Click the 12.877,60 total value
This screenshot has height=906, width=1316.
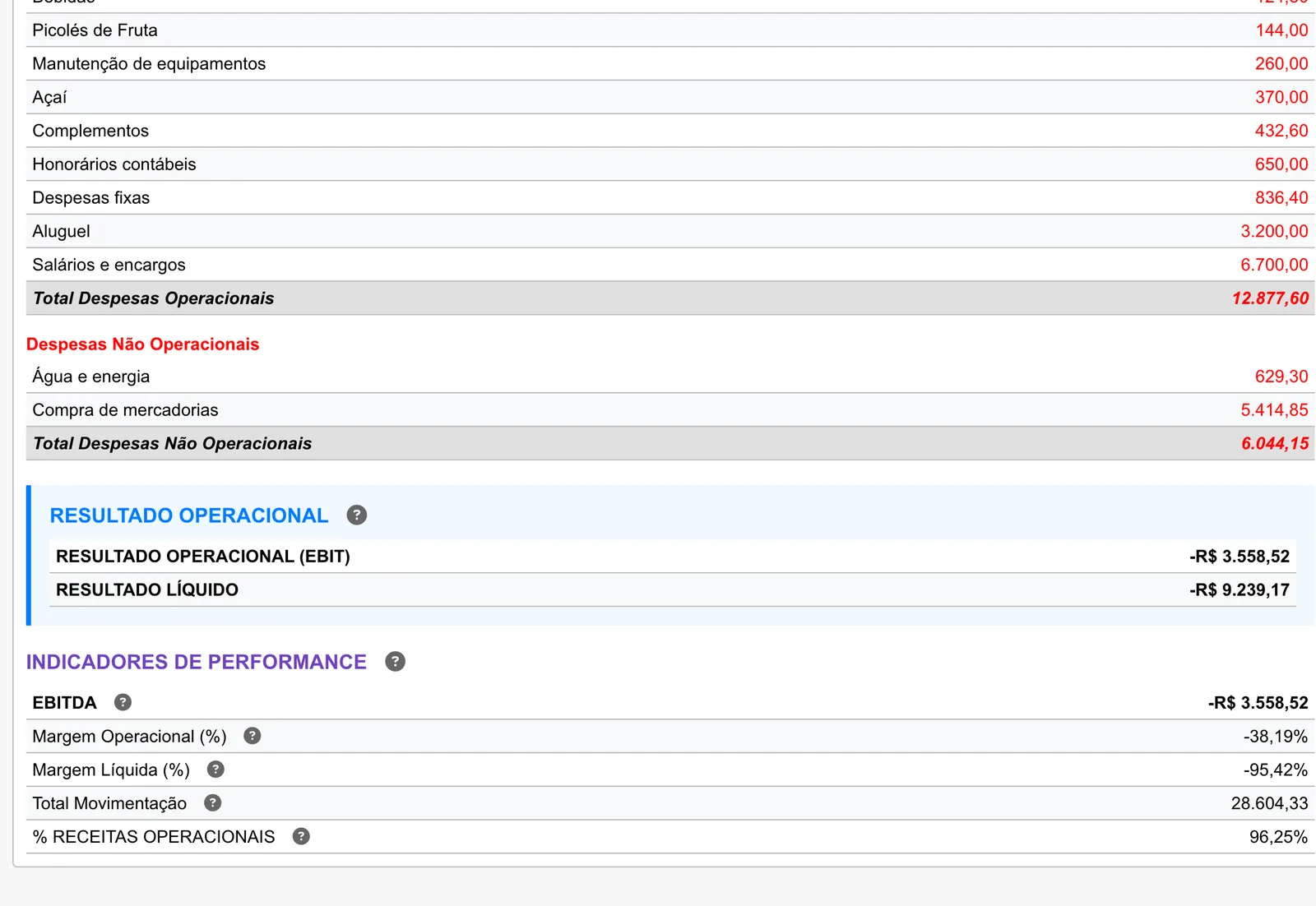(1270, 298)
